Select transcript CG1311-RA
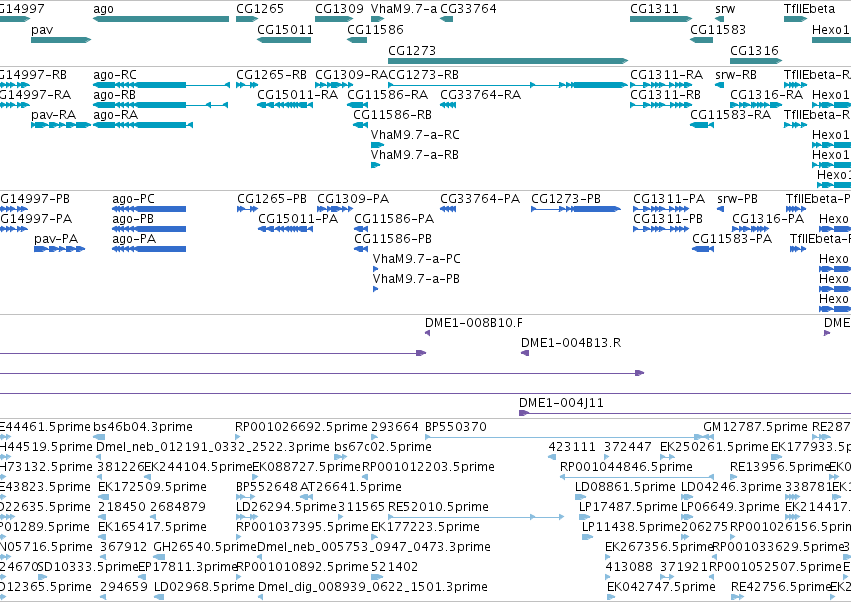Viewport: 851px width, 602px height. point(666,75)
